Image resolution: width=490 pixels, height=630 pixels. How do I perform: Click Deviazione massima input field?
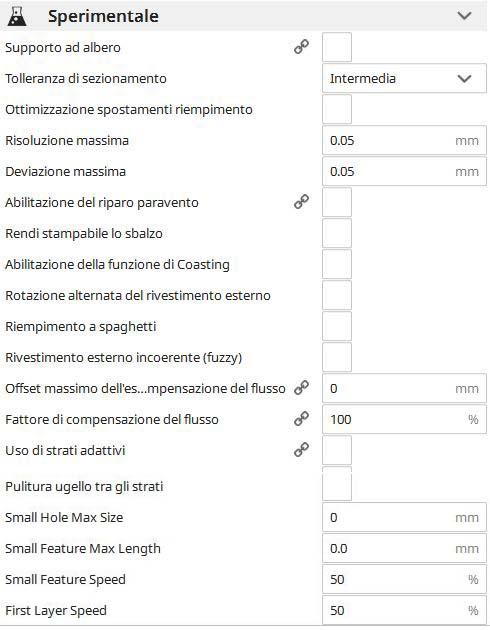tap(404, 171)
